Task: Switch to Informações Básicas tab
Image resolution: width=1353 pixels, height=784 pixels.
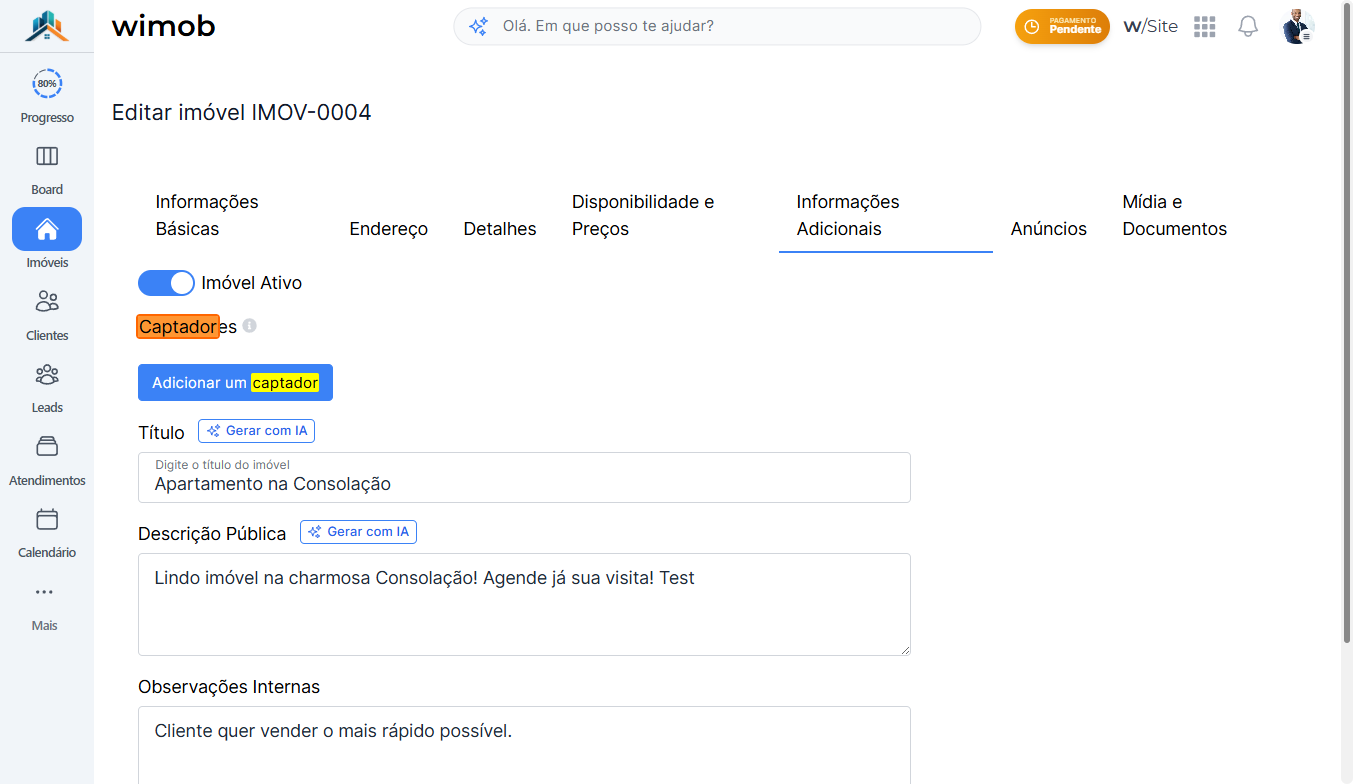Action: pyautogui.click(x=207, y=215)
